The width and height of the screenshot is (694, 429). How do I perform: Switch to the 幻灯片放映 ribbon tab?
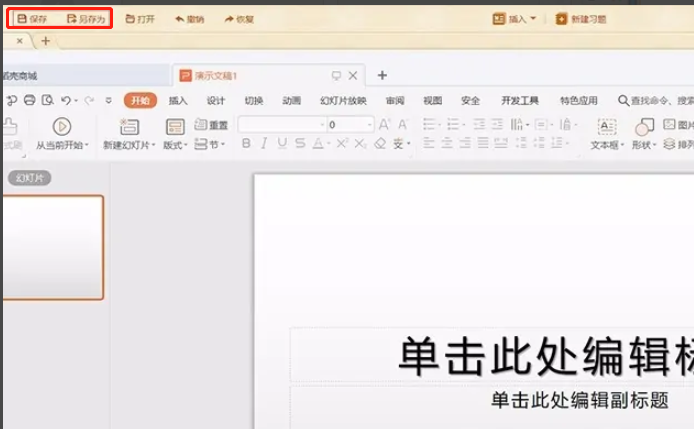tap(343, 100)
